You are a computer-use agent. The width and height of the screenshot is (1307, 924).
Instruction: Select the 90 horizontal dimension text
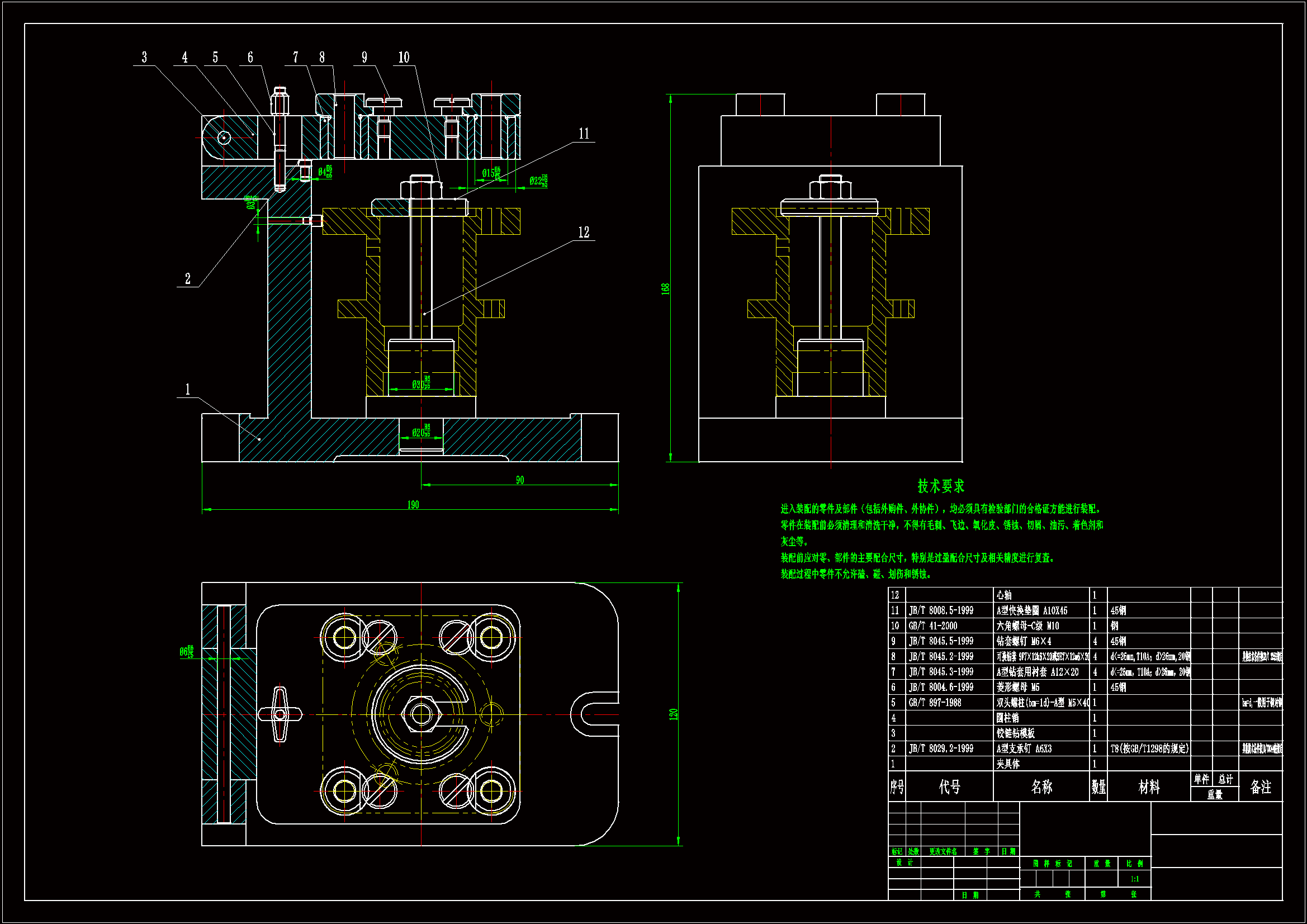point(519,480)
